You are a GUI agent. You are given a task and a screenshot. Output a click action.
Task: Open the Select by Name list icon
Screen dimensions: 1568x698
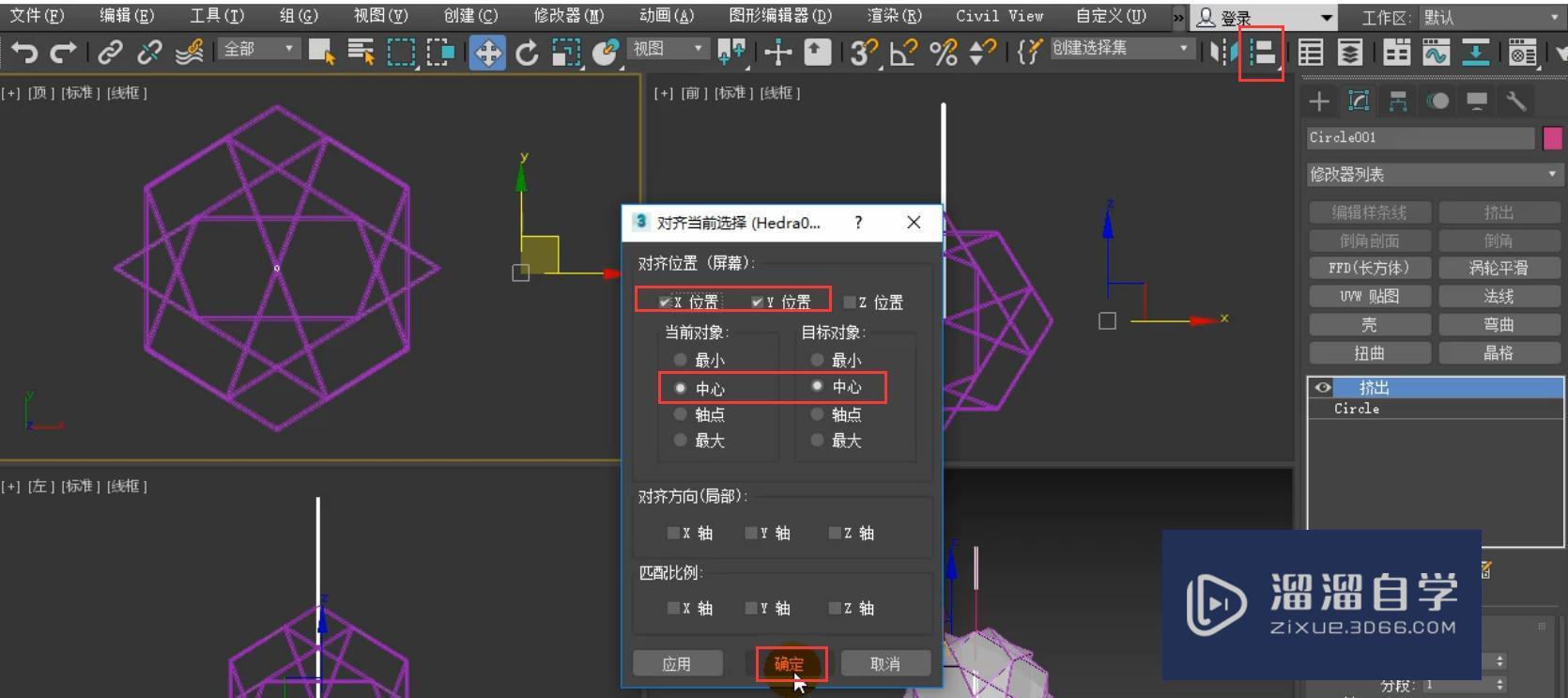(x=361, y=52)
